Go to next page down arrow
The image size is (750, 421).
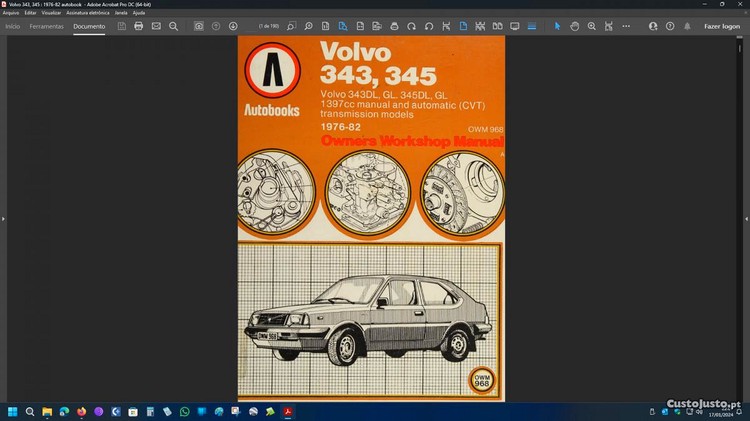233,26
